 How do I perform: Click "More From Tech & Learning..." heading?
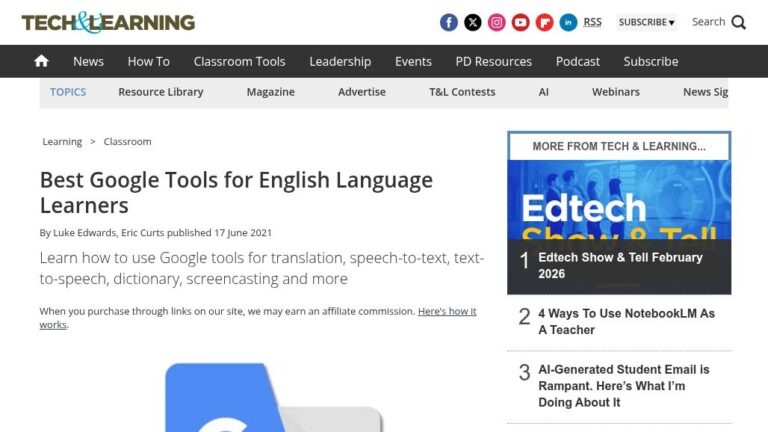pyautogui.click(x=619, y=146)
